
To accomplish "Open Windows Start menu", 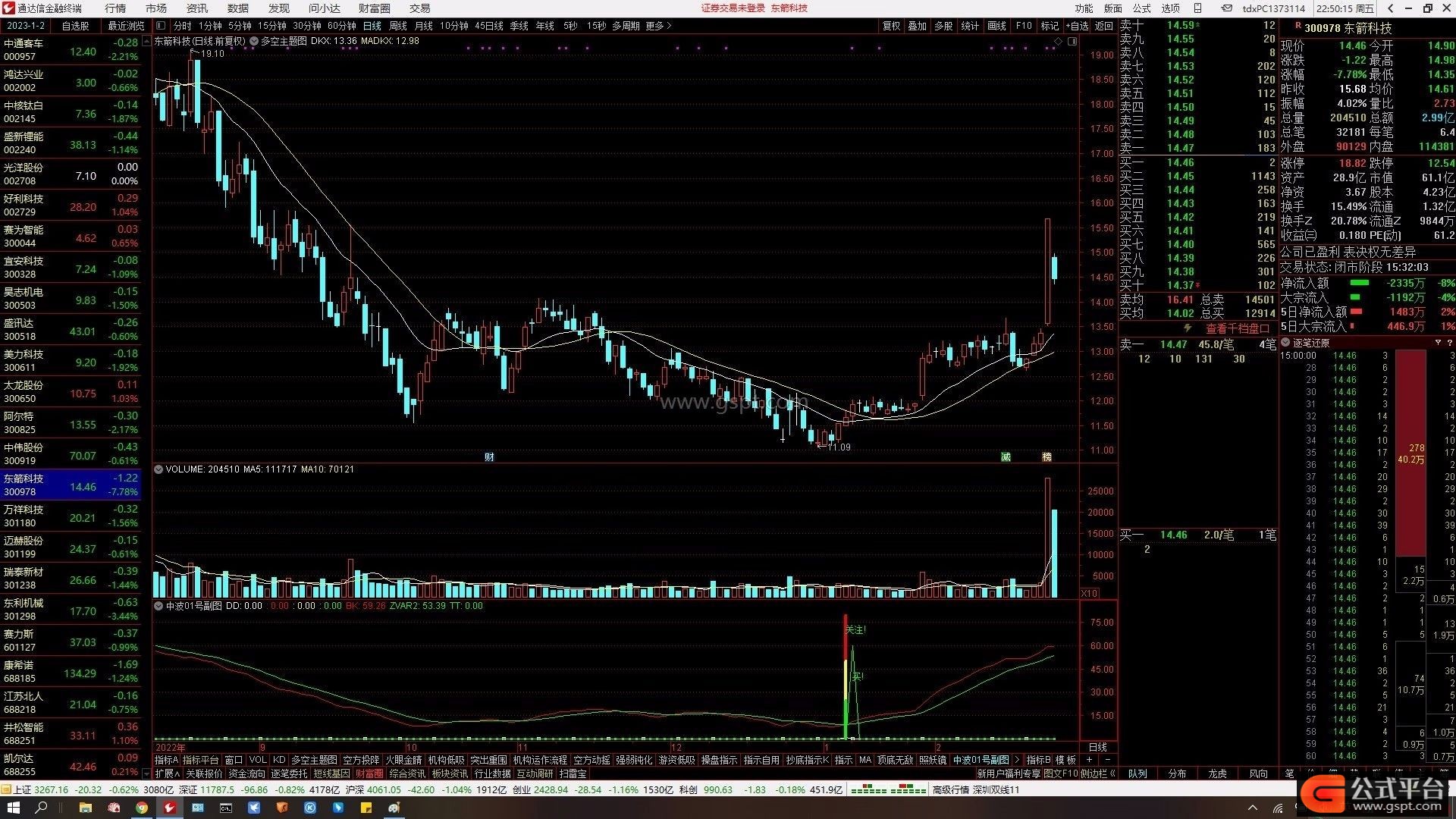I will click(x=13, y=808).
